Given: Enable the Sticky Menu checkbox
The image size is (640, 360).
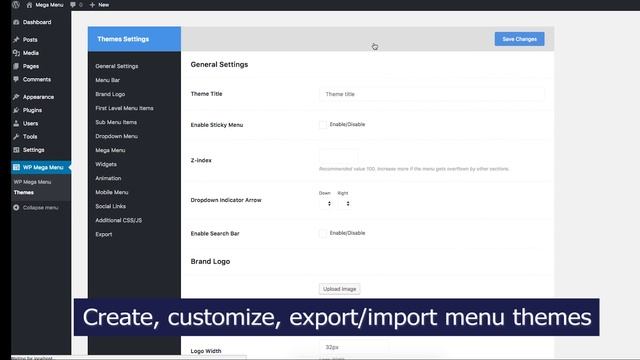Looking at the screenshot, I should 323,124.
